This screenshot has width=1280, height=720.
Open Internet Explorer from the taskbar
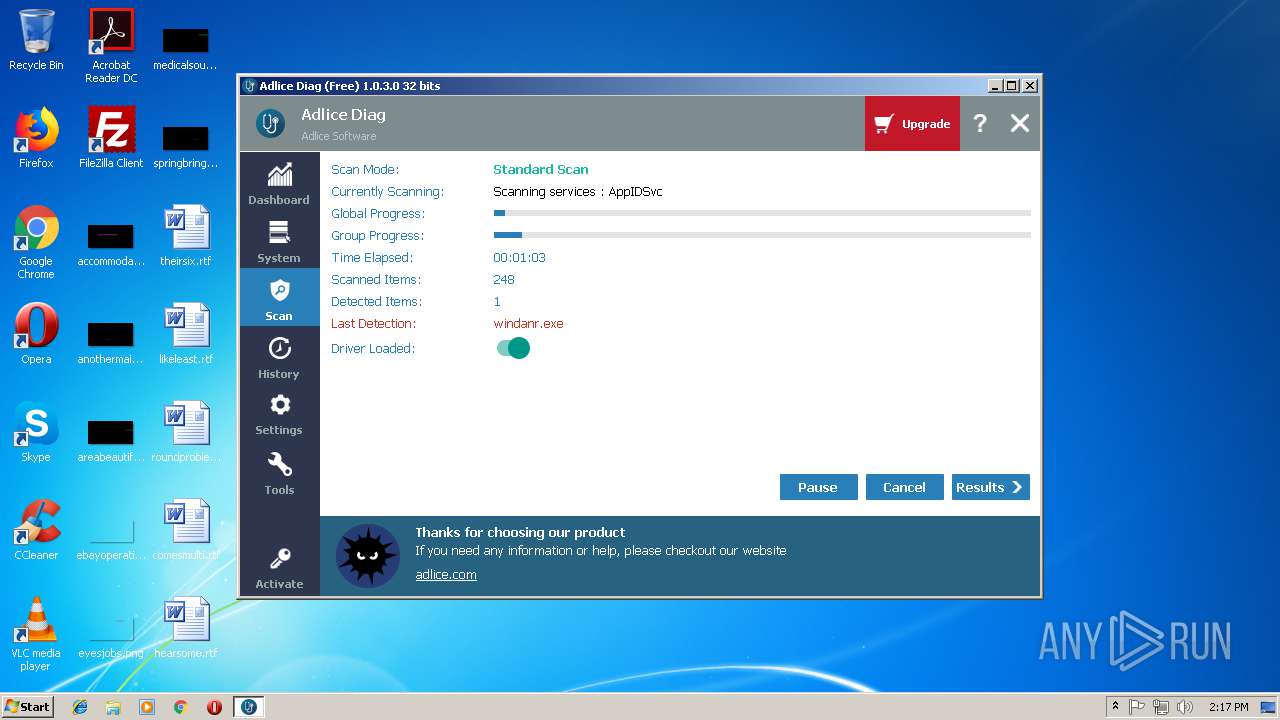click(x=80, y=707)
